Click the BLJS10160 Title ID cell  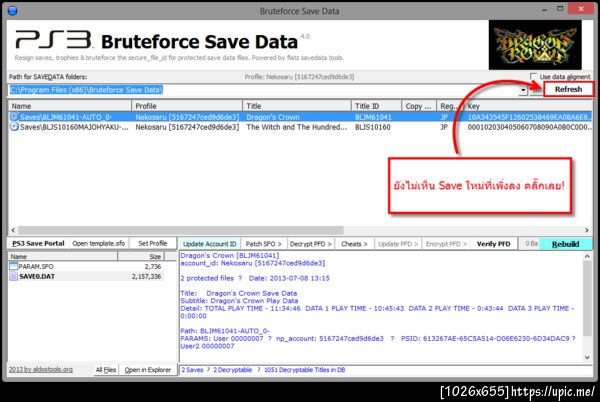(x=373, y=127)
